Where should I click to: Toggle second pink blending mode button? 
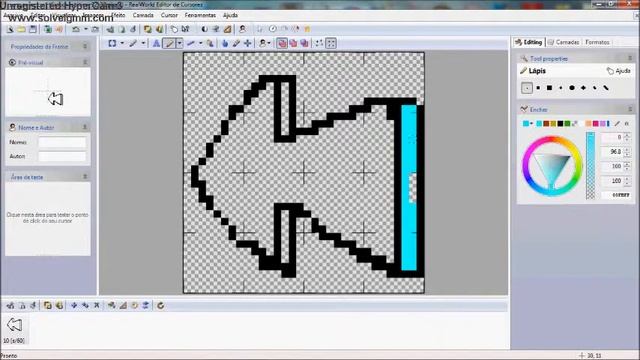tap(293, 43)
